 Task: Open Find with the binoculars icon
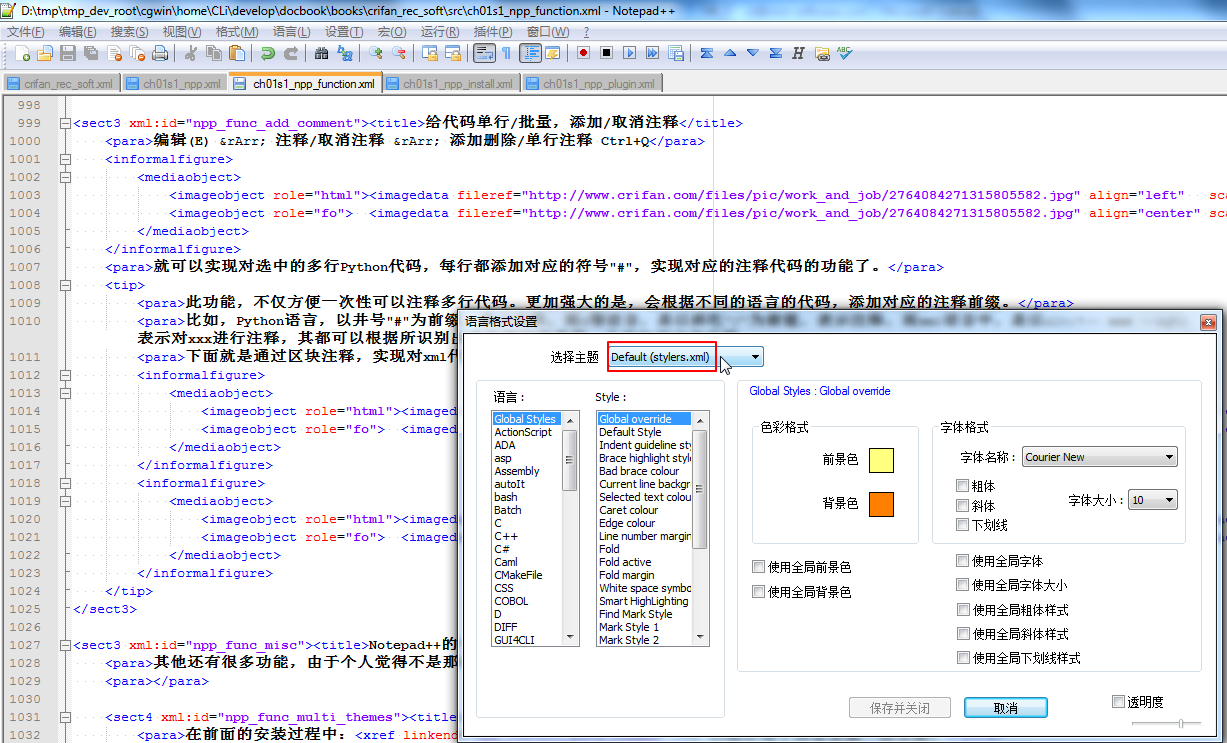tap(321, 53)
